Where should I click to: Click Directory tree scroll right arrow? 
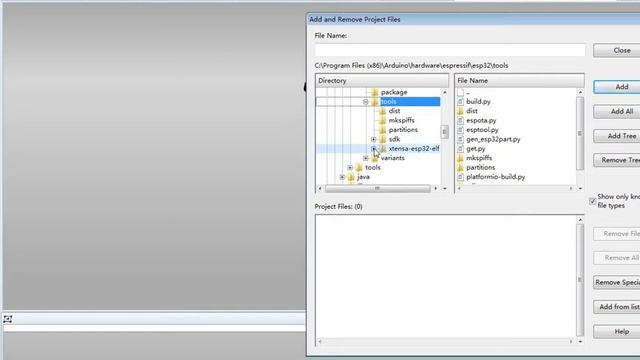pyautogui.click(x=436, y=188)
